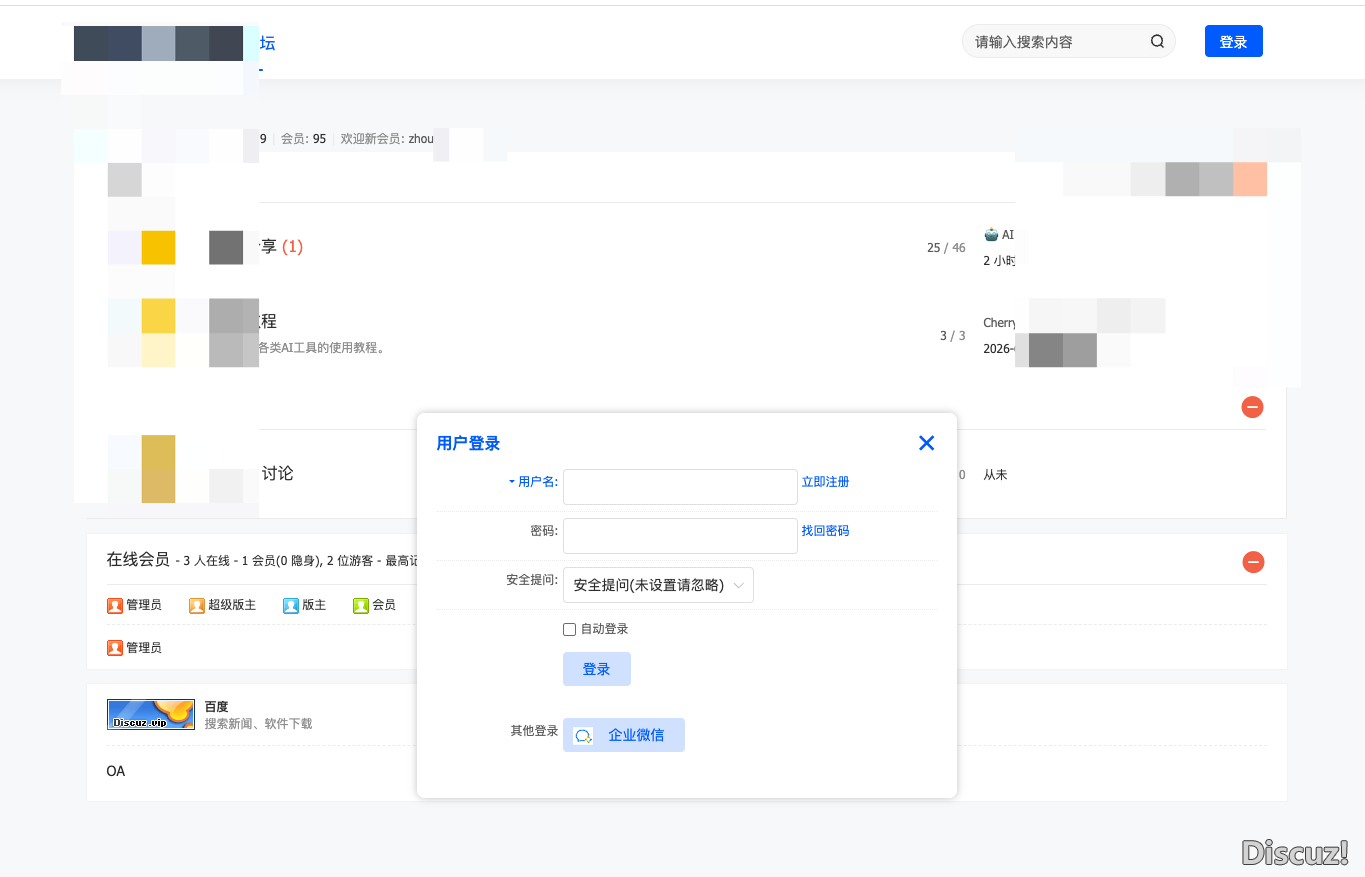Open the 百度 friend link
Viewport: 1365px width, 877px height.
coord(216,706)
